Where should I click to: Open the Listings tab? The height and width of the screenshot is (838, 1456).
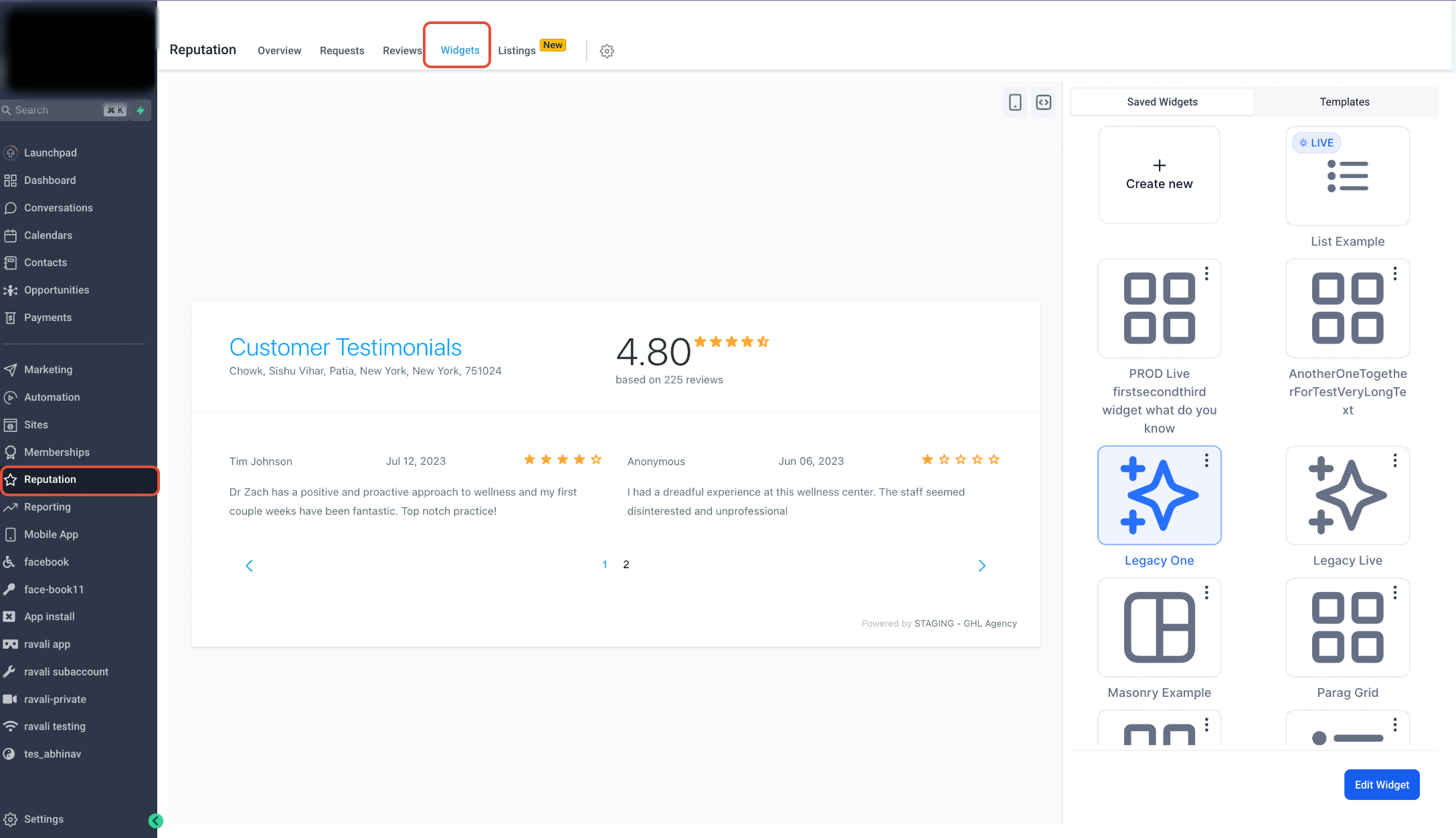pyautogui.click(x=517, y=51)
